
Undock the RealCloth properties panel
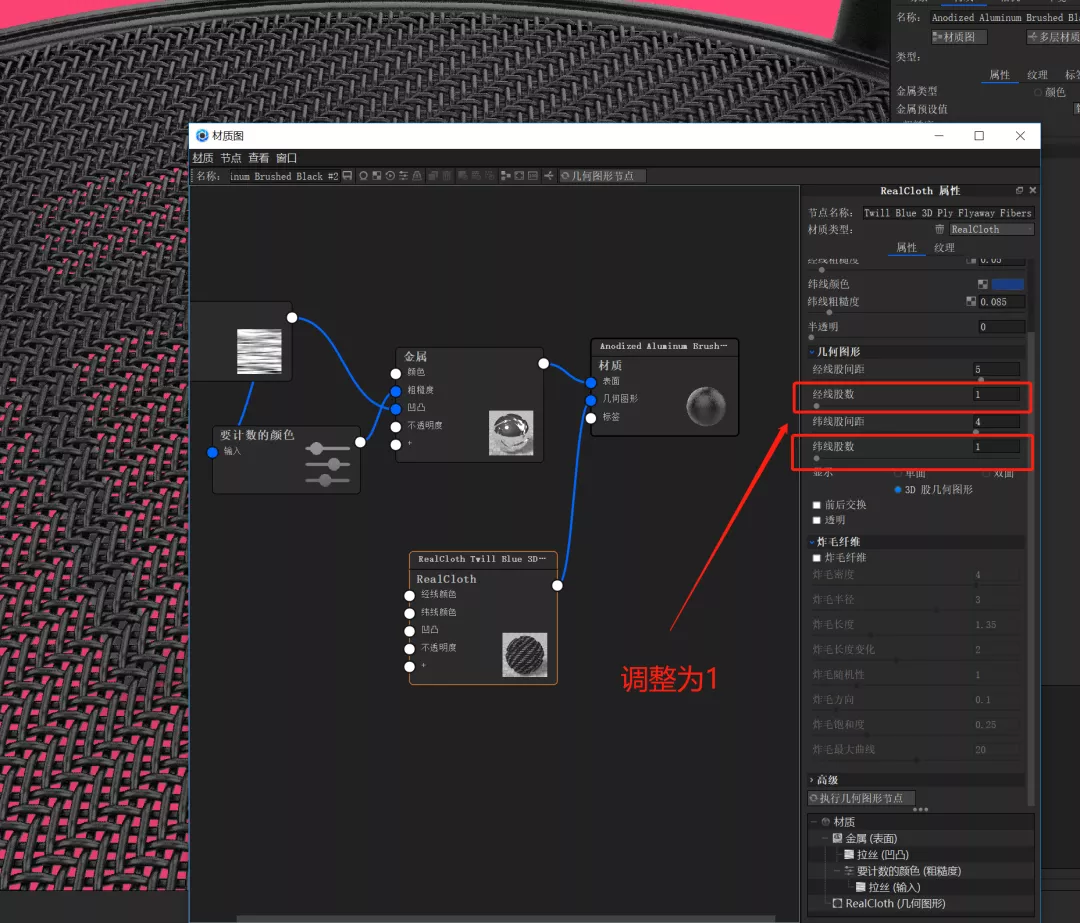1019,190
